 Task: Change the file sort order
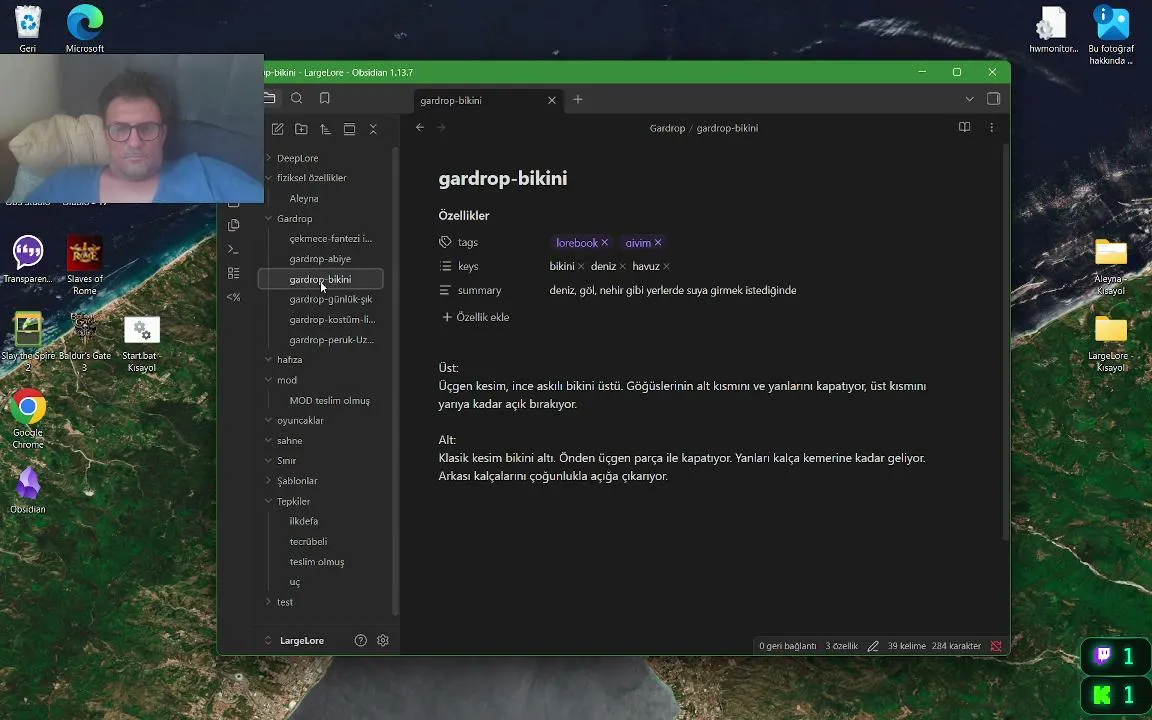325,129
